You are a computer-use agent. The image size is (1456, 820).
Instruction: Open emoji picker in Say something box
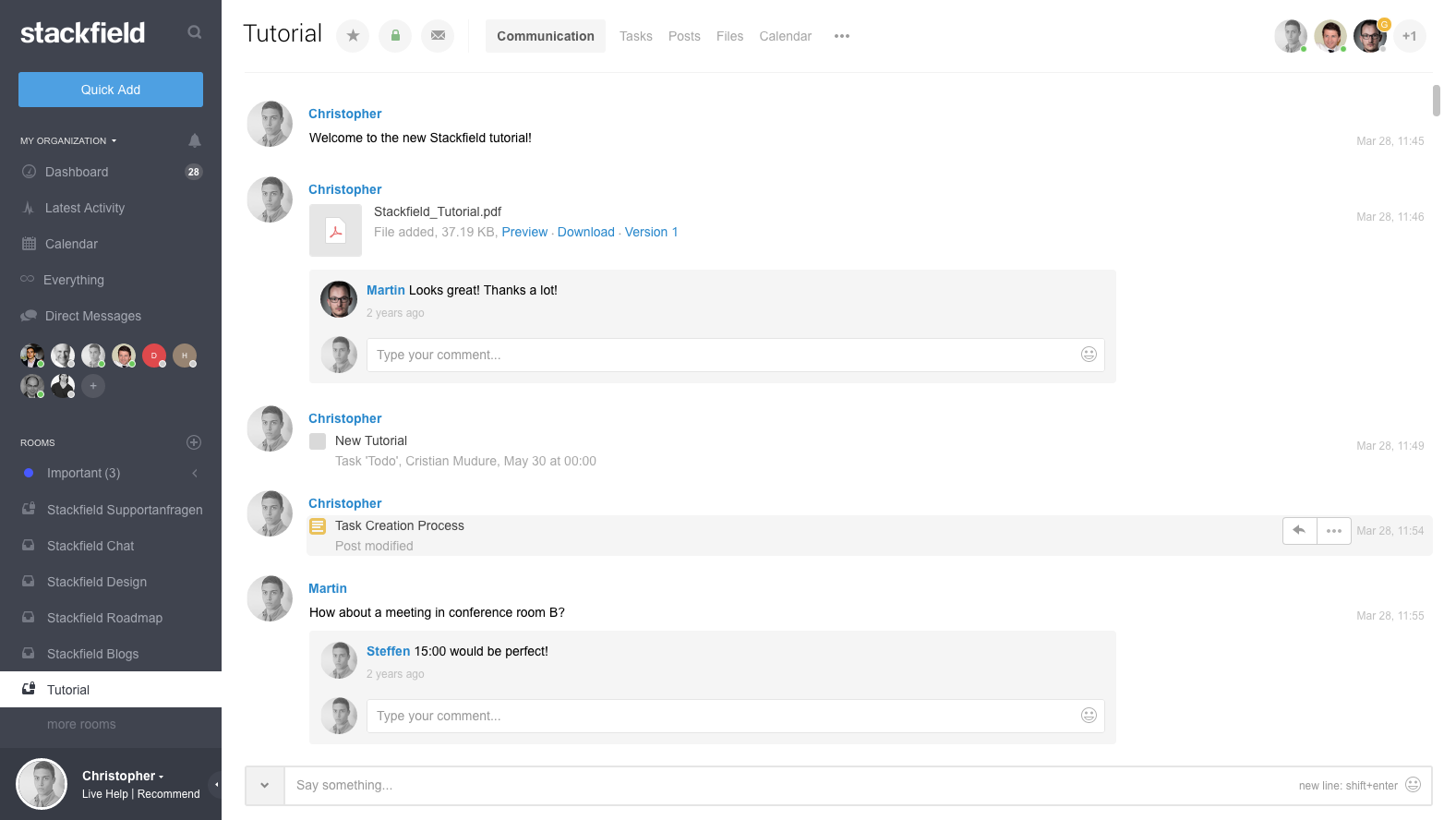coord(1413,785)
